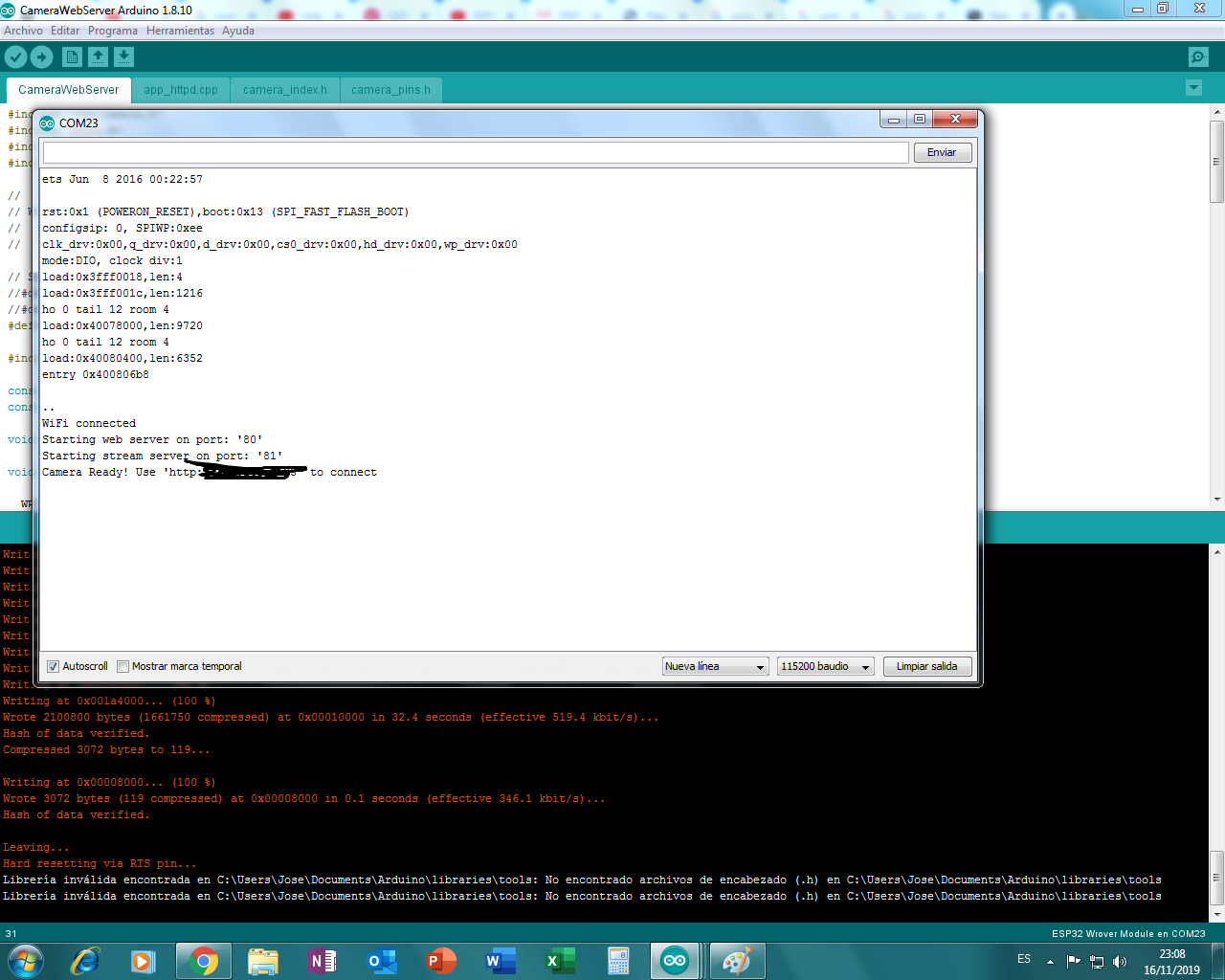Viewport: 1225px width, 980px height.
Task: Open Excel from taskbar
Action: pyautogui.click(x=559, y=961)
